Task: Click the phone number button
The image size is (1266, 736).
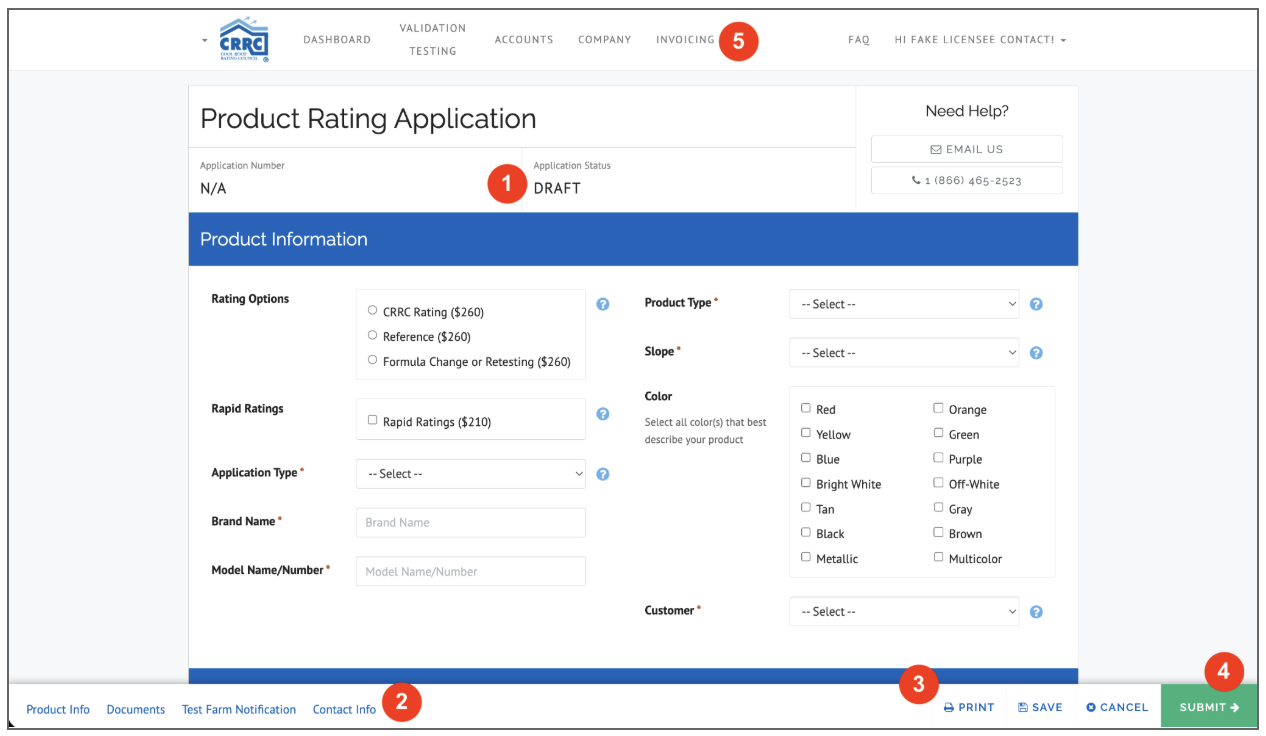Action: point(967,181)
